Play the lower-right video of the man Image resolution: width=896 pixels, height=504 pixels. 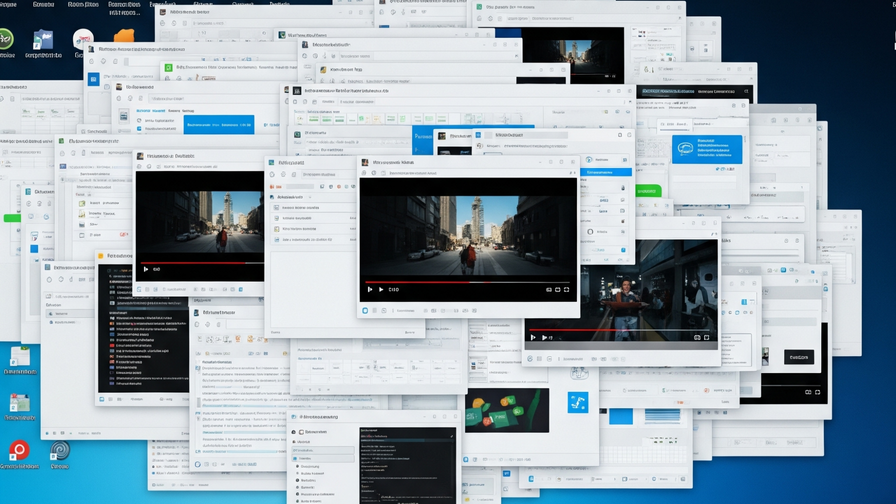click(533, 337)
